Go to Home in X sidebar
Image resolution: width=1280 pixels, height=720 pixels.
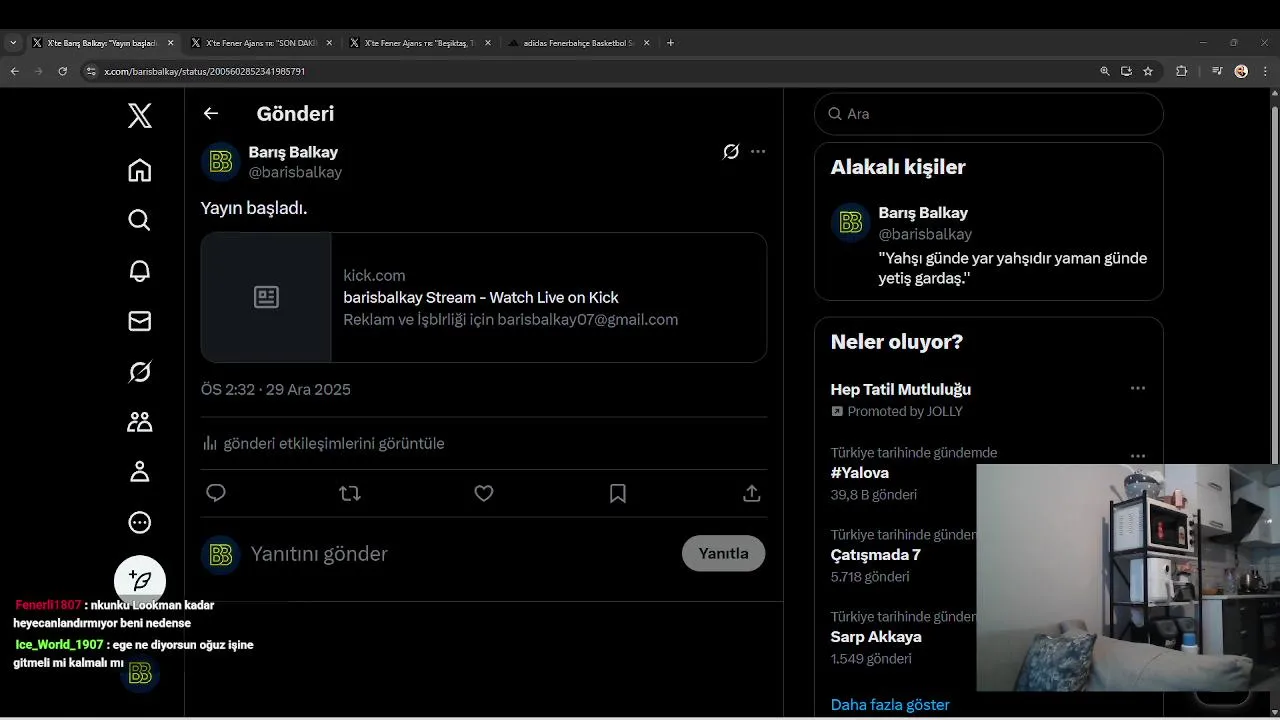140,170
